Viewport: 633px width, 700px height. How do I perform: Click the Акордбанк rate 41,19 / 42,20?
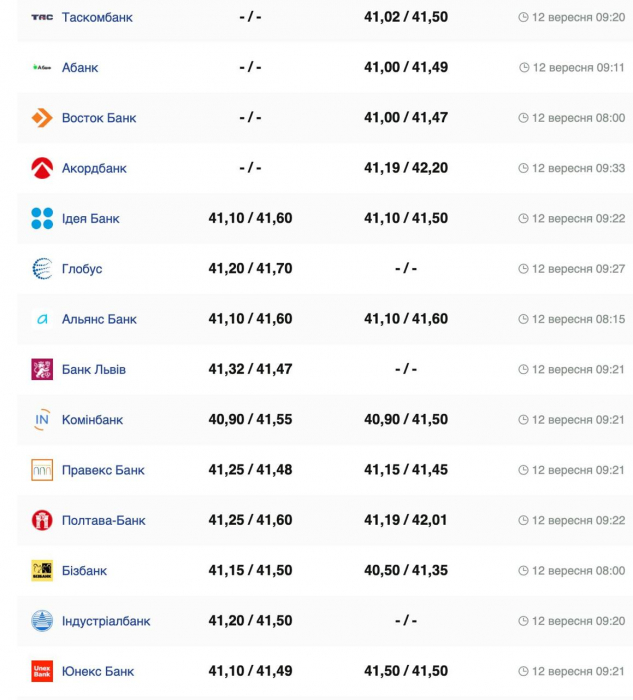[406, 168]
